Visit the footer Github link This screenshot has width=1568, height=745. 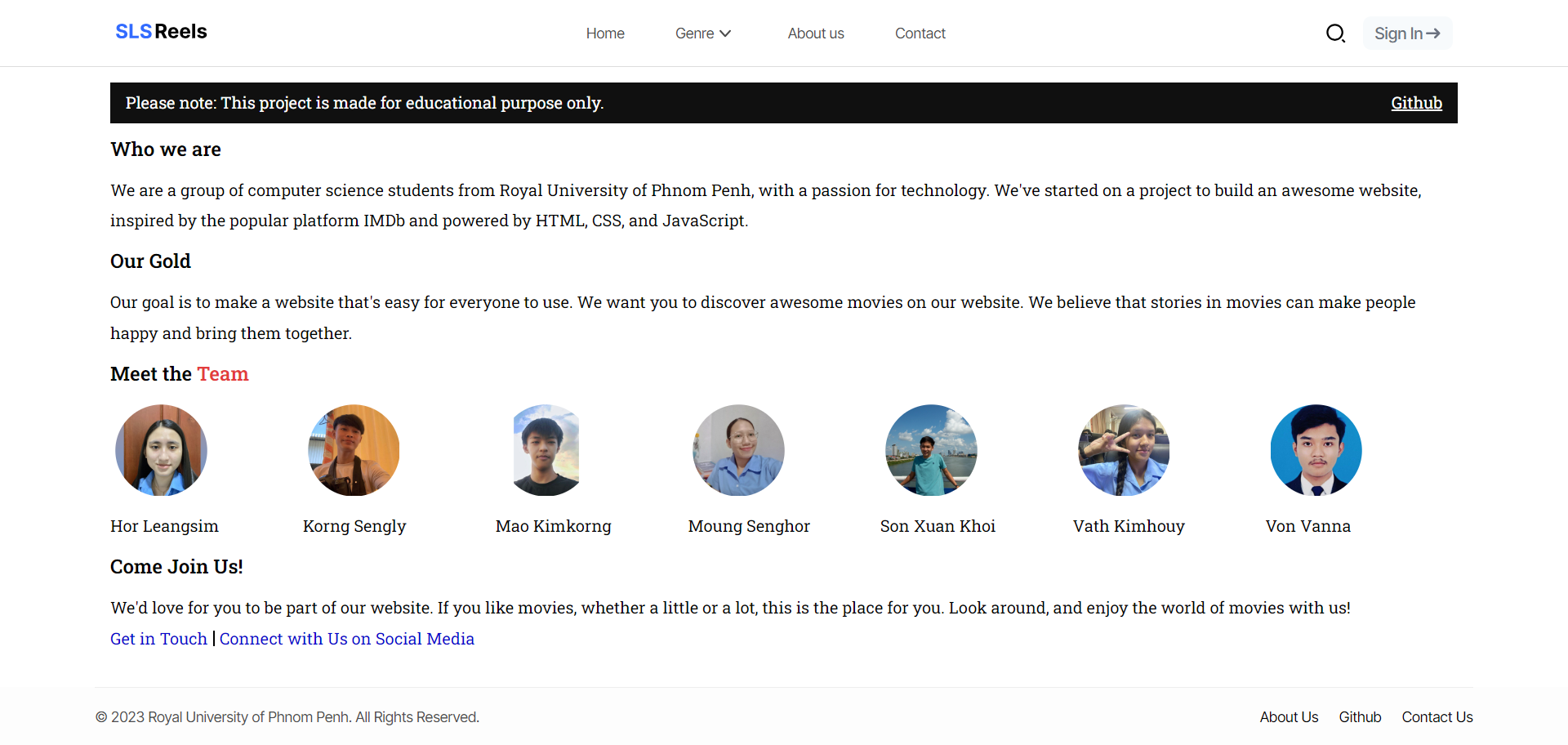(1360, 717)
